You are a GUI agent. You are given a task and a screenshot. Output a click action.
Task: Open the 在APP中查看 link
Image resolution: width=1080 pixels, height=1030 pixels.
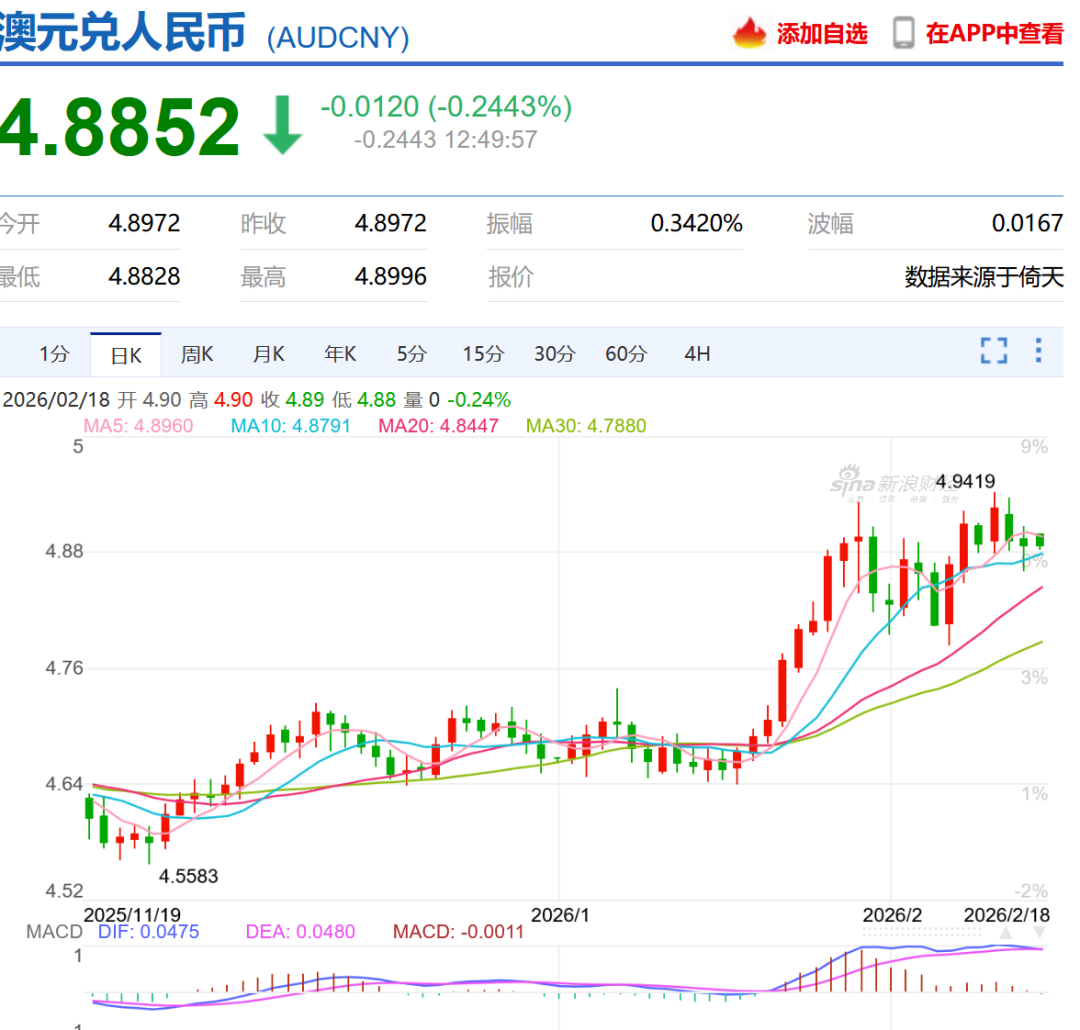994,33
